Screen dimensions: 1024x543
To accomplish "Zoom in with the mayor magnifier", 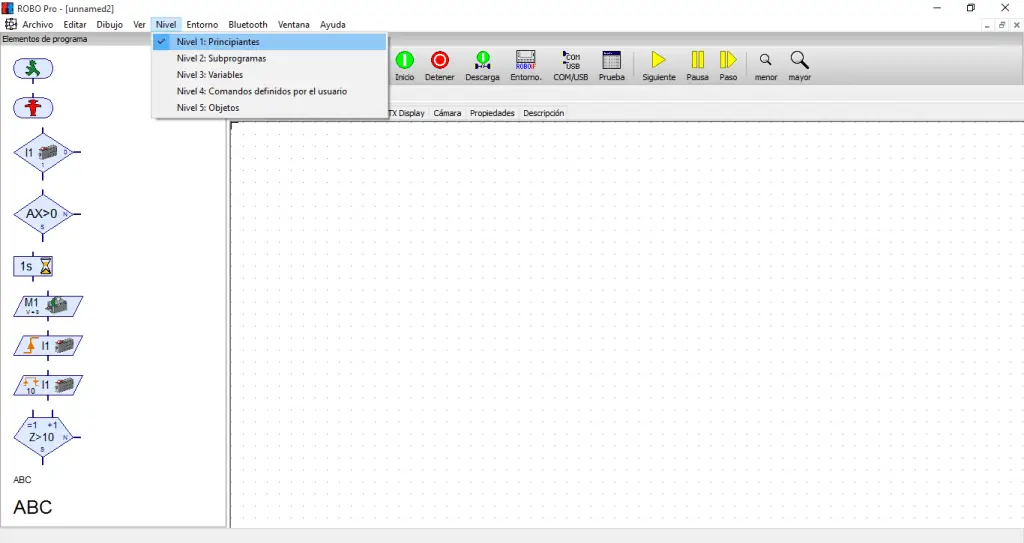I will [x=799, y=66].
